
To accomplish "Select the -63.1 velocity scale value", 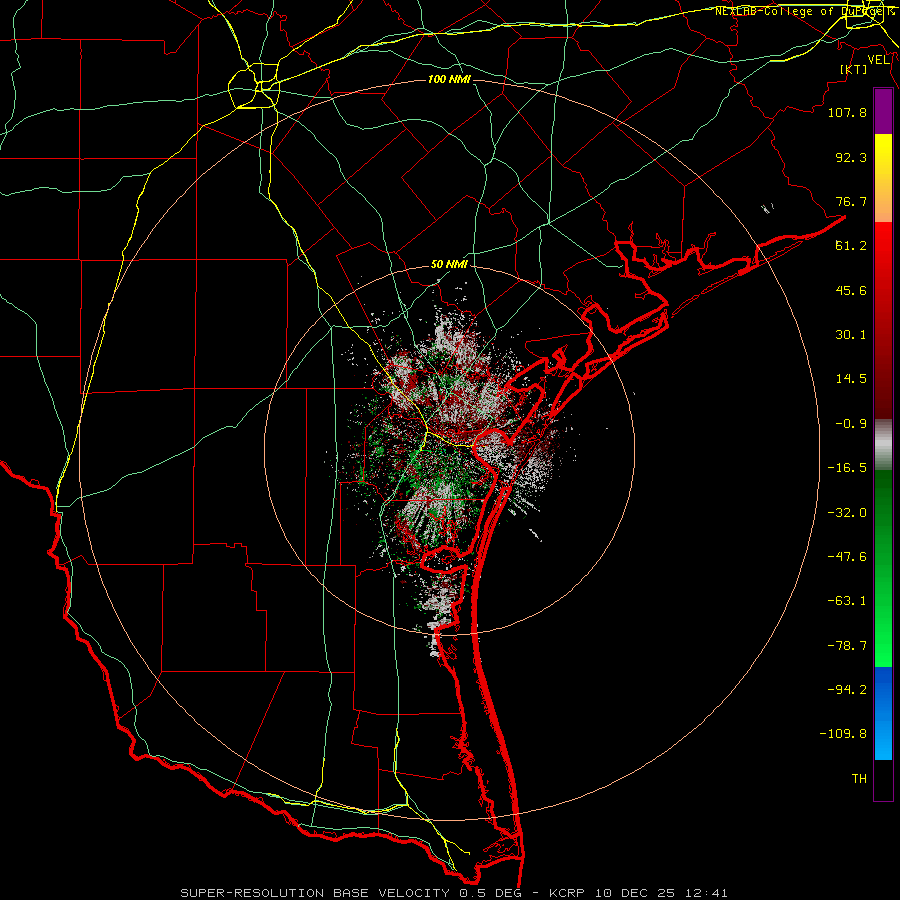I will point(847,601).
